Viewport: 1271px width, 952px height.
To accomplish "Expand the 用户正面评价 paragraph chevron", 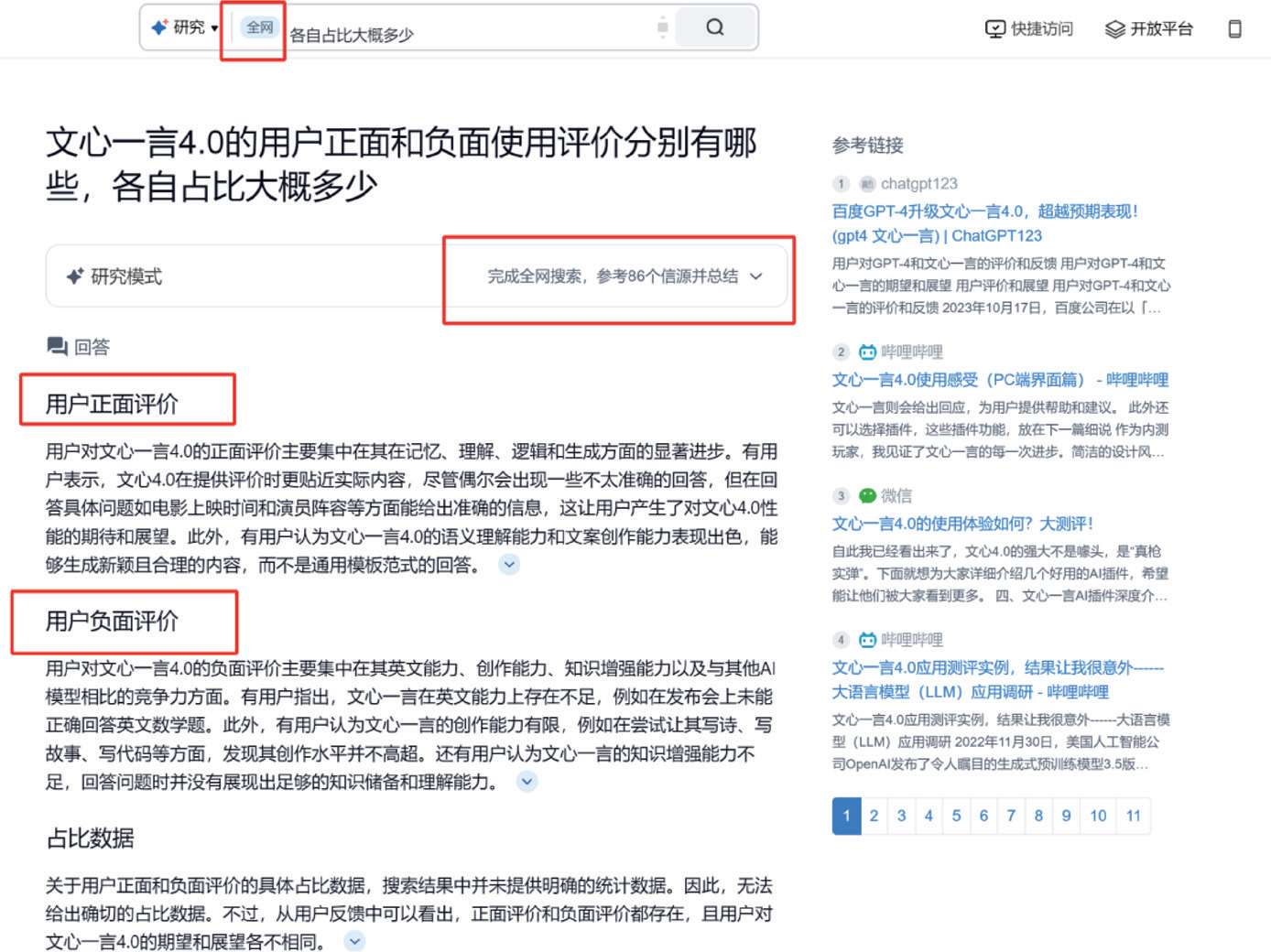I will pyautogui.click(x=509, y=565).
